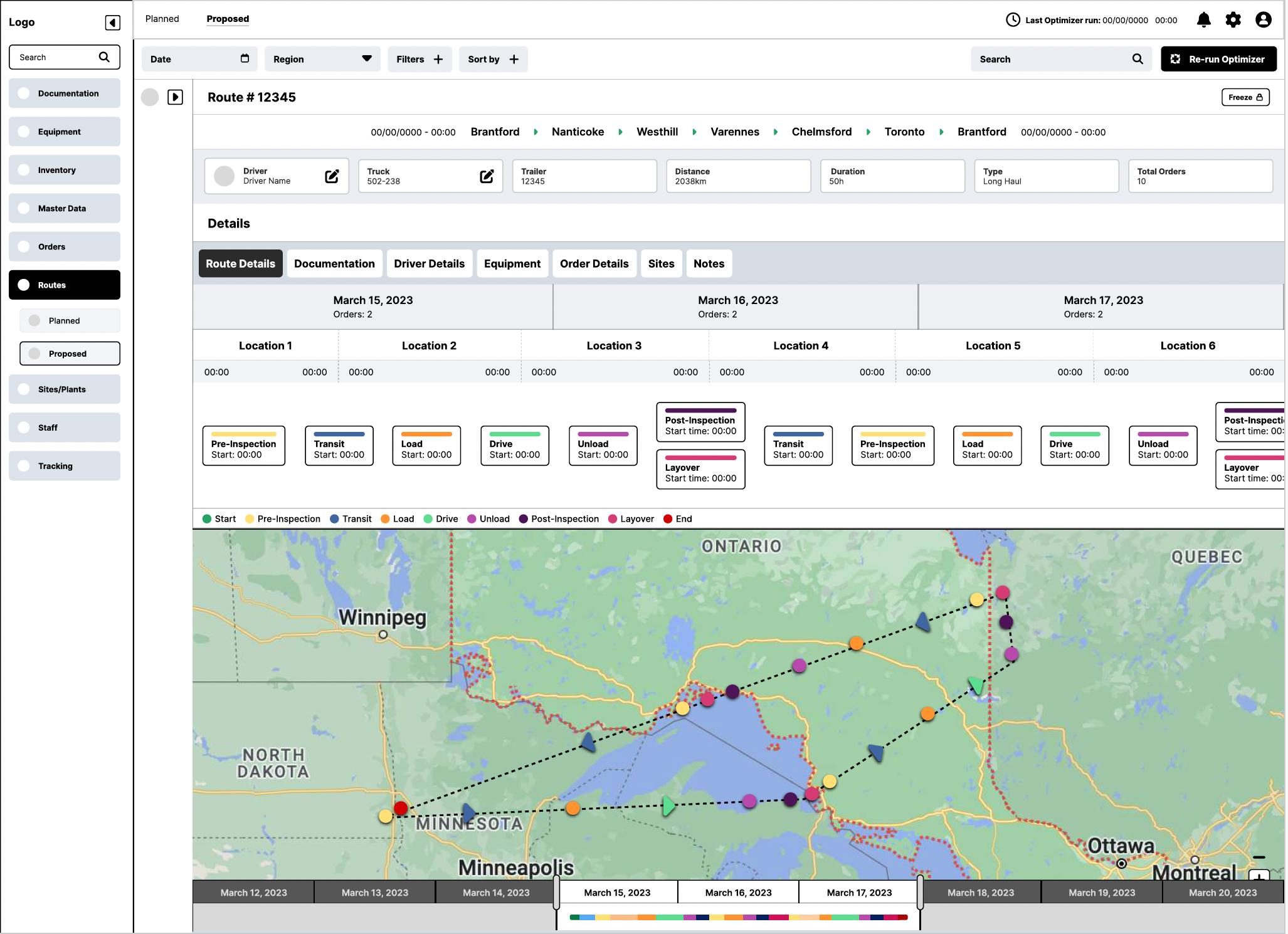
Task: Click the Last Optimizer run clock icon
Action: tap(1013, 20)
